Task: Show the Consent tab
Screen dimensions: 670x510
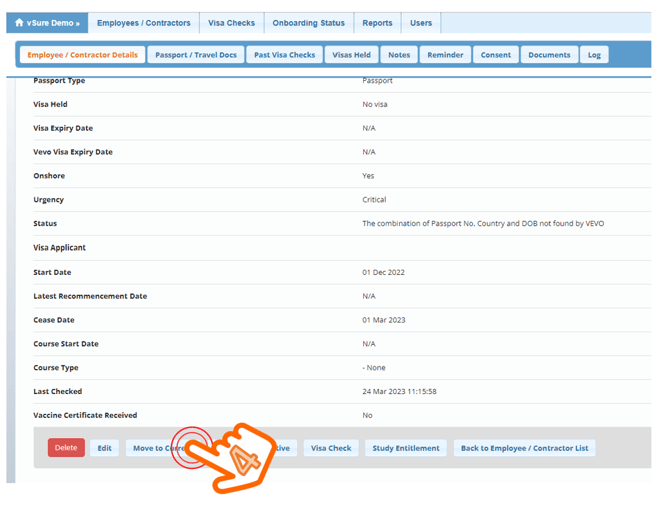Action: click(x=495, y=55)
